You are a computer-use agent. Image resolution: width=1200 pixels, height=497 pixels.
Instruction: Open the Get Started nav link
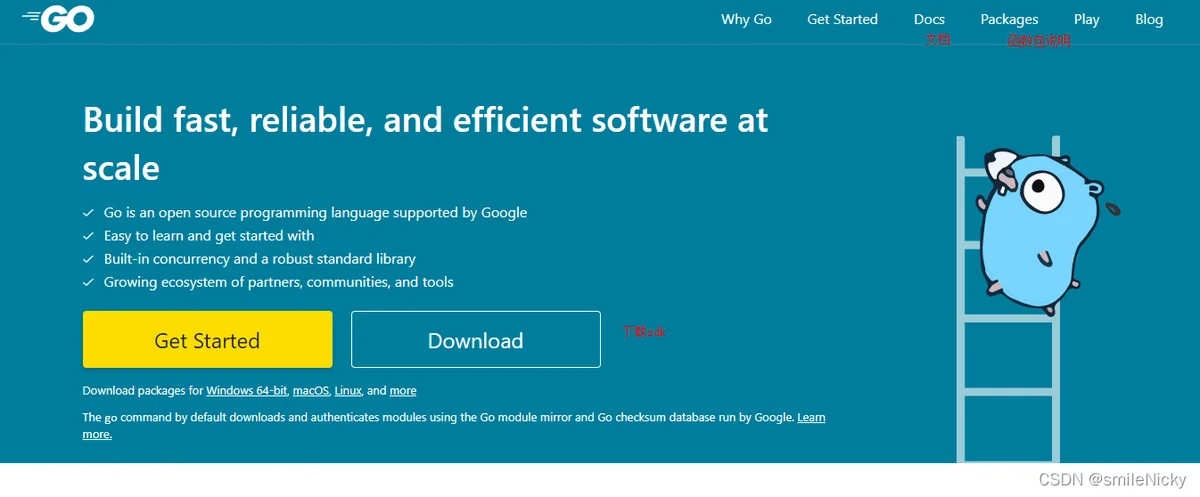842,19
